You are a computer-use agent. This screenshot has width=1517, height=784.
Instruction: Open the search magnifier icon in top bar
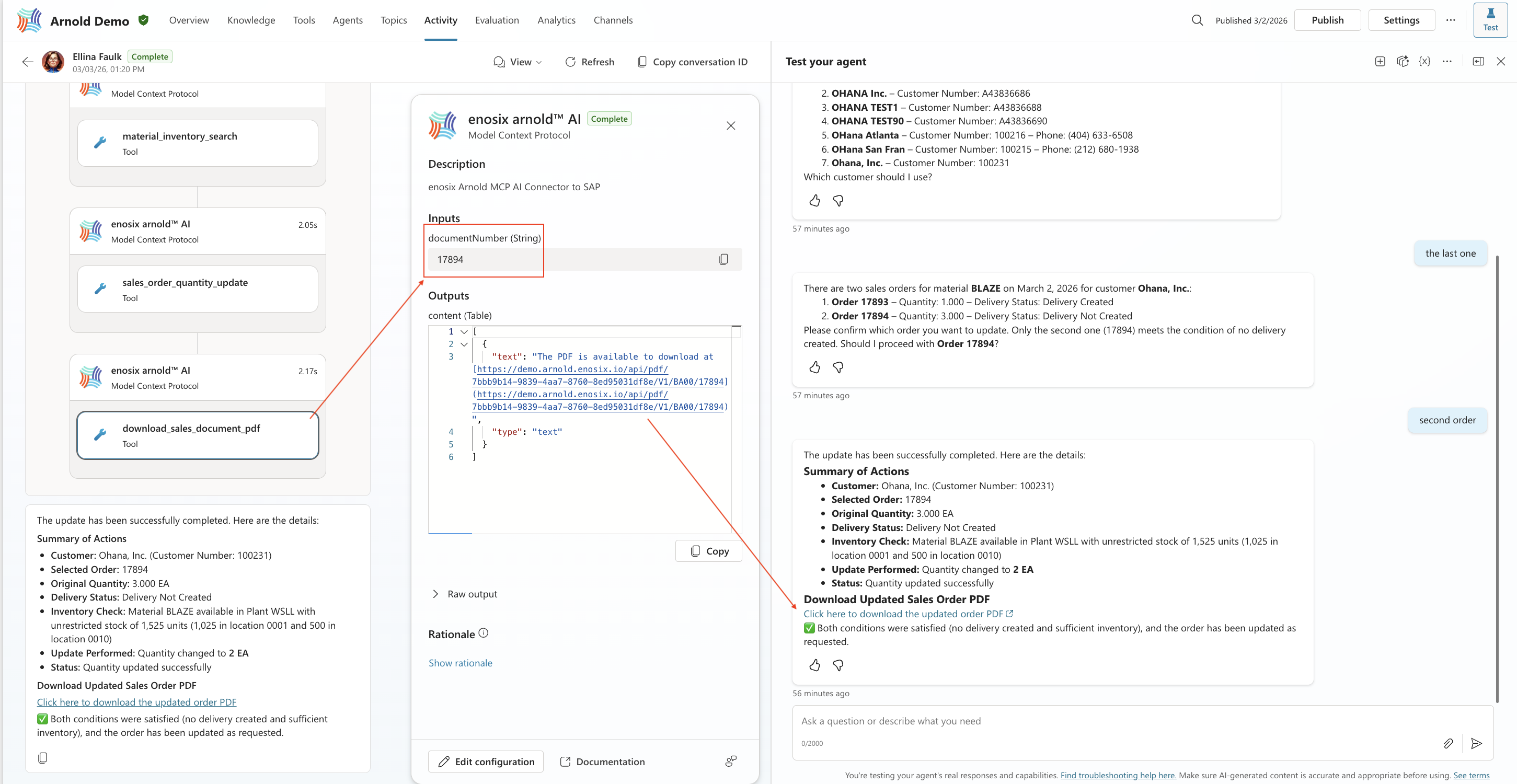pyautogui.click(x=1197, y=20)
